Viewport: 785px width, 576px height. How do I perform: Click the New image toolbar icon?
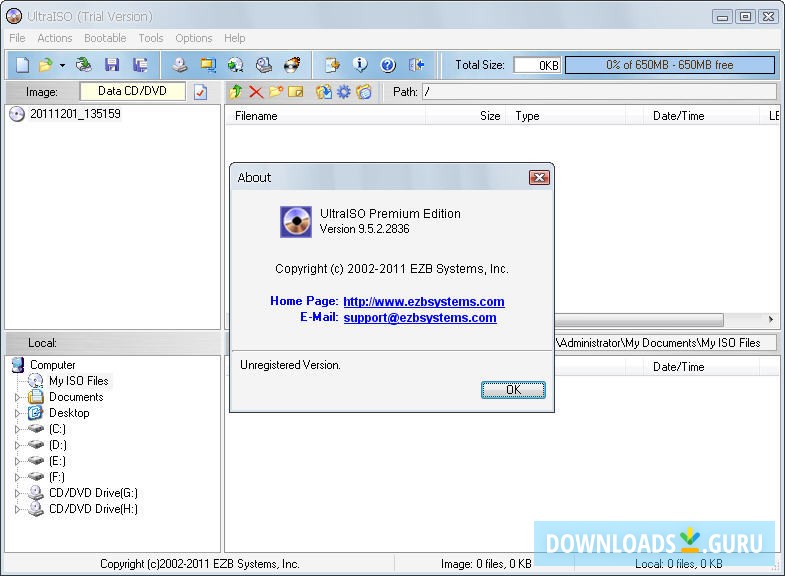[23, 65]
